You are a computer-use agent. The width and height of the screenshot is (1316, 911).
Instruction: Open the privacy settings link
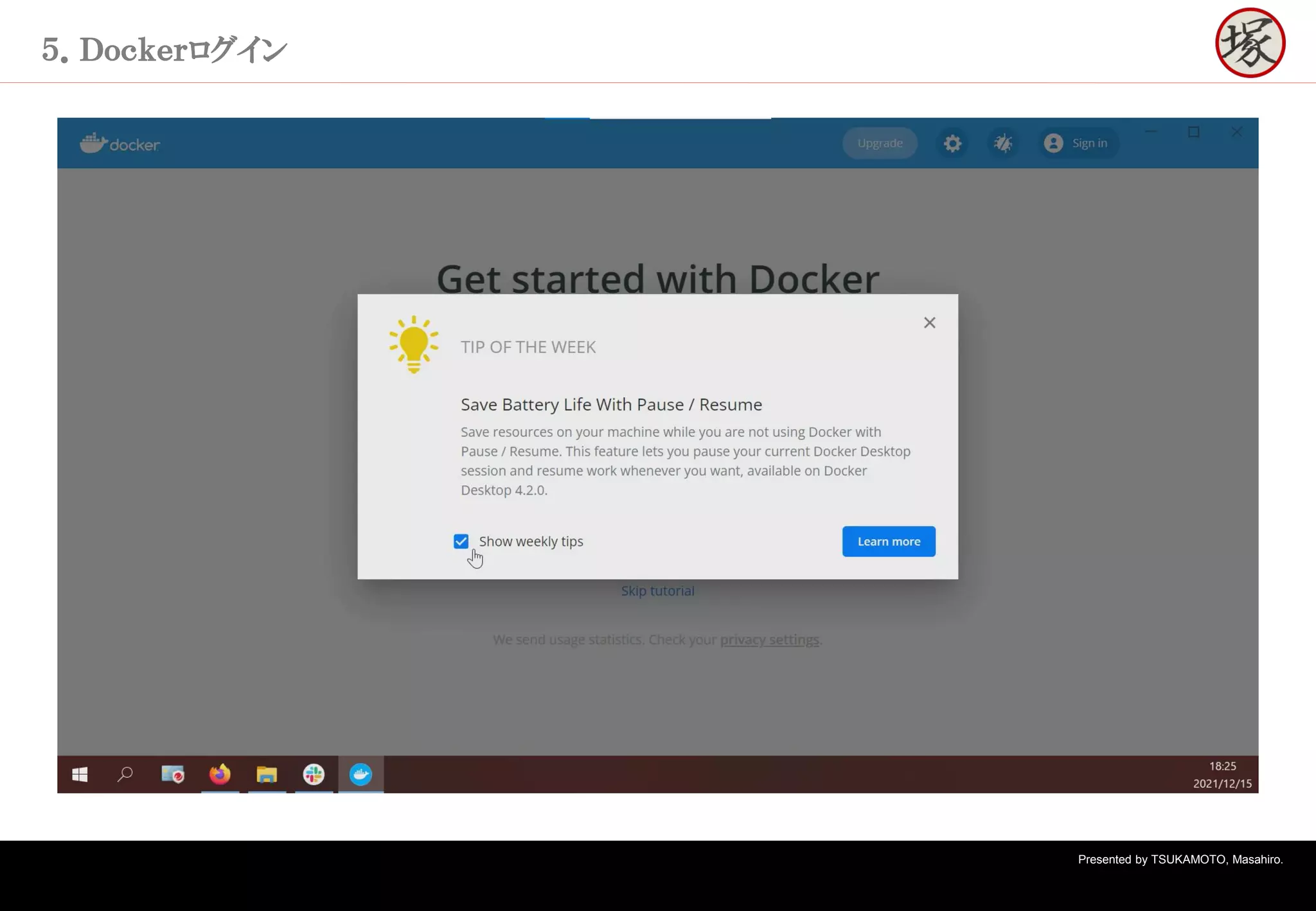pyautogui.click(x=769, y=640)
